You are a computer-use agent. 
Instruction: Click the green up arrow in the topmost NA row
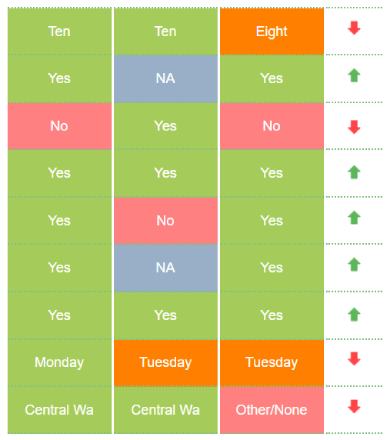tap(354, 75)
